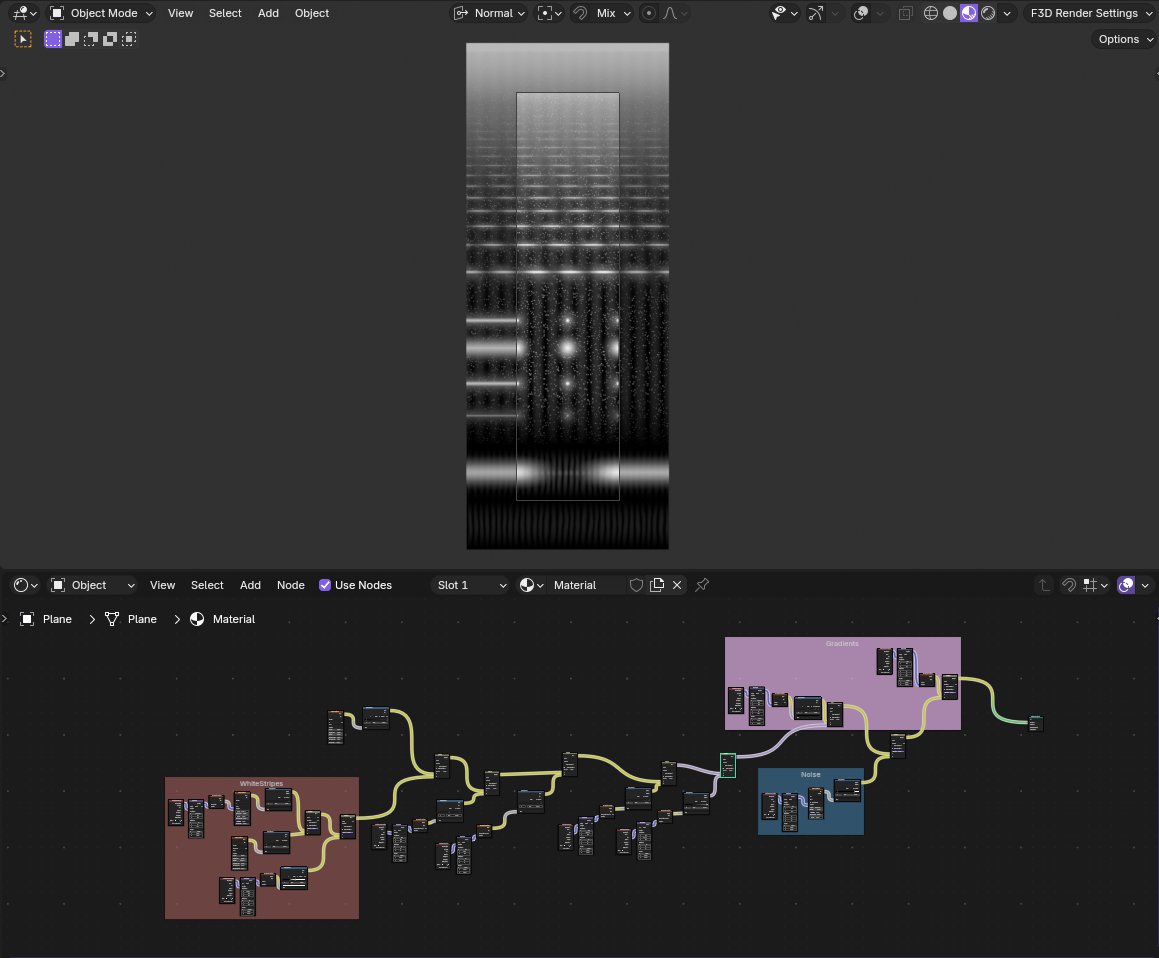Toggle node editor overlays
Image resolution: width=1159 pixels, height=958 pixels.
coord(1126,585)
